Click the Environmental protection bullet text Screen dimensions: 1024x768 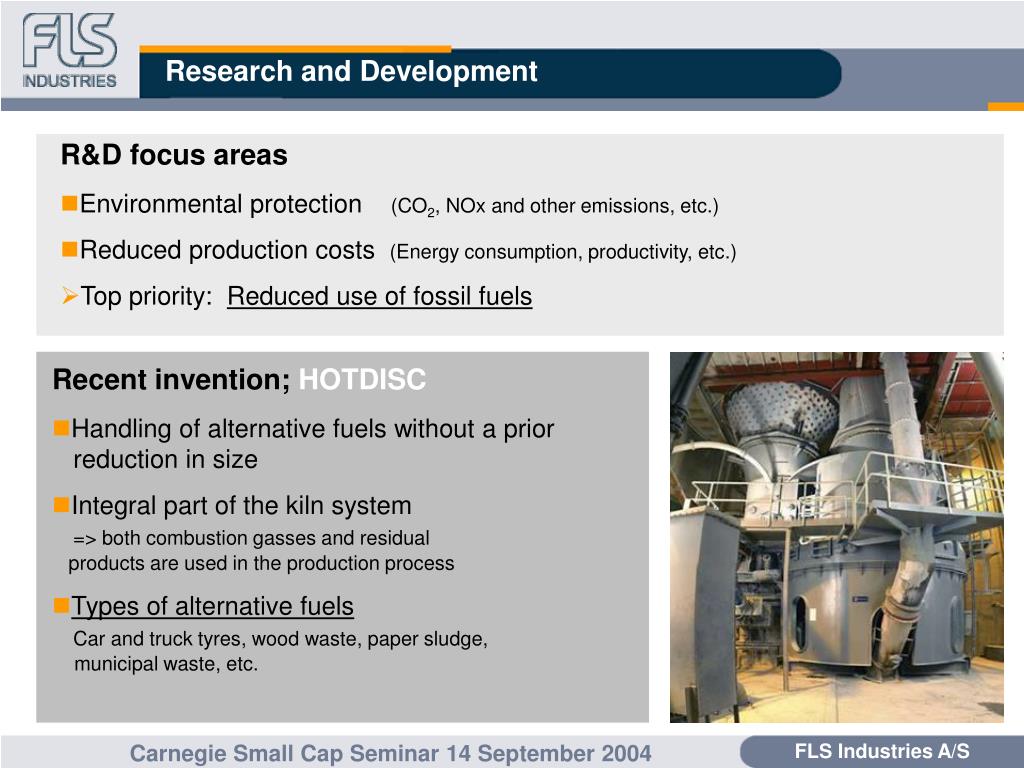coord(221,204)
